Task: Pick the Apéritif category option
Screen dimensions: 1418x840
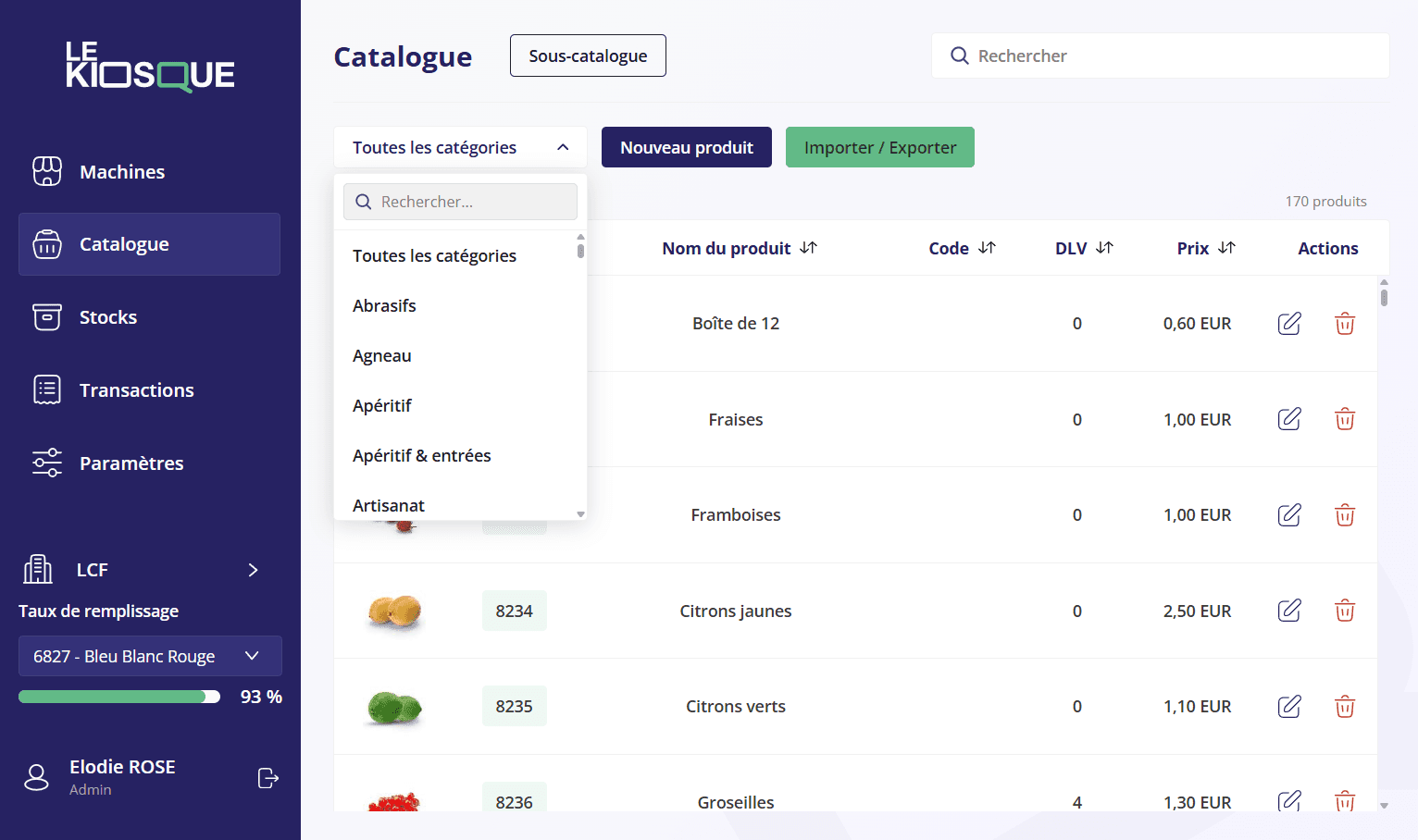Action: tap(454, 406)
